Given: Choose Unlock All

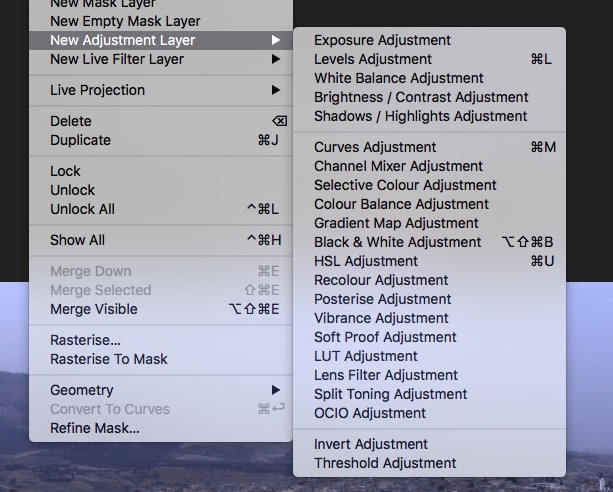Looking at the screenshot, I should point(161,209).
